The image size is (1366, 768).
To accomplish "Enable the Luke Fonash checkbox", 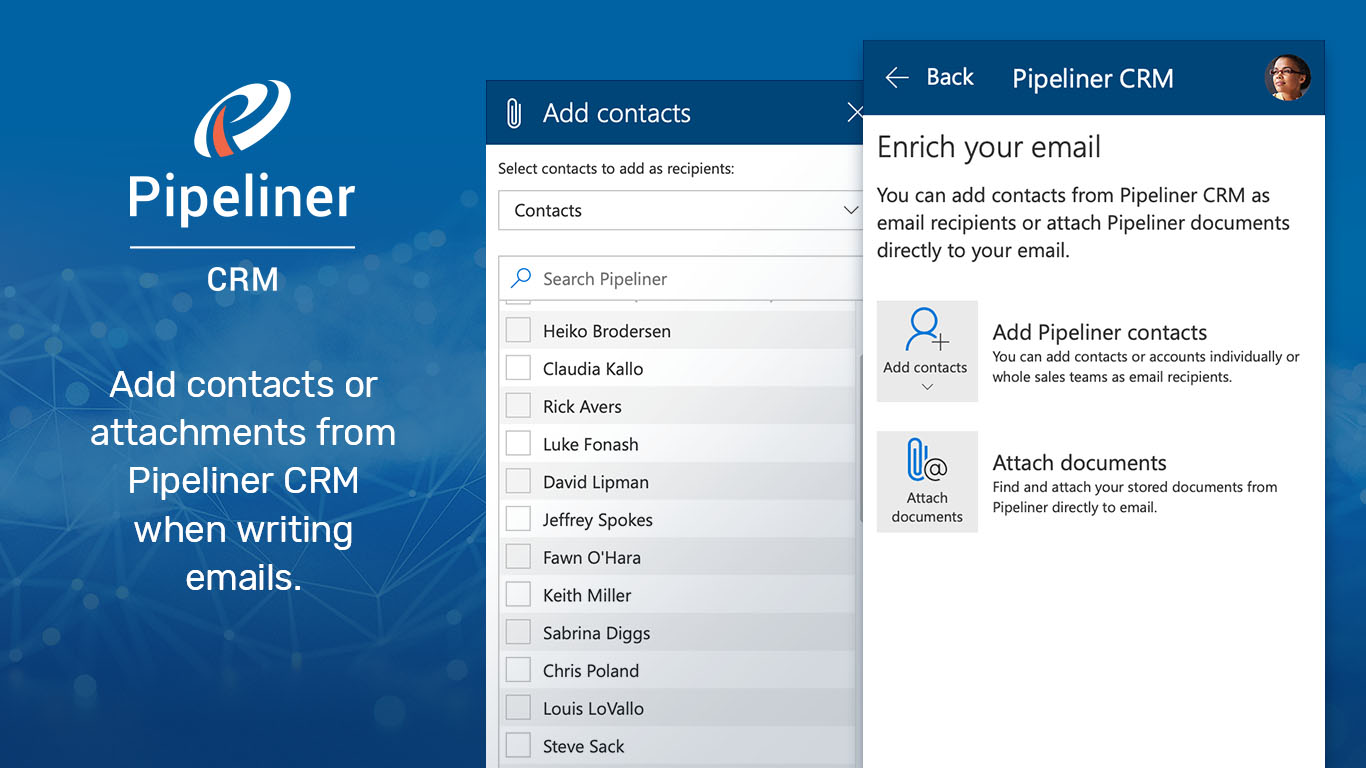I will [518, 444].
